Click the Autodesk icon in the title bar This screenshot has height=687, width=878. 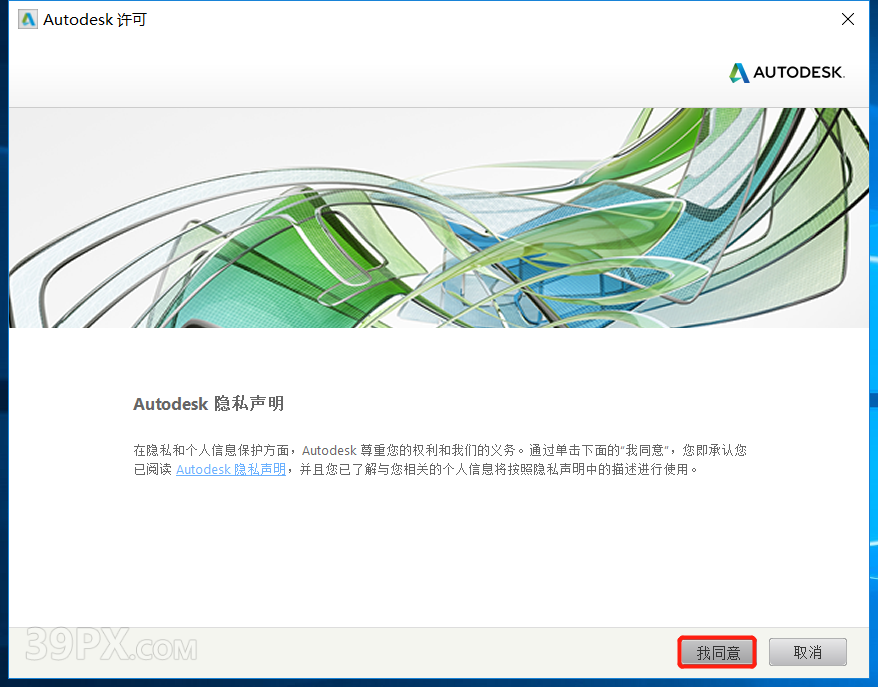click(28, 20)
